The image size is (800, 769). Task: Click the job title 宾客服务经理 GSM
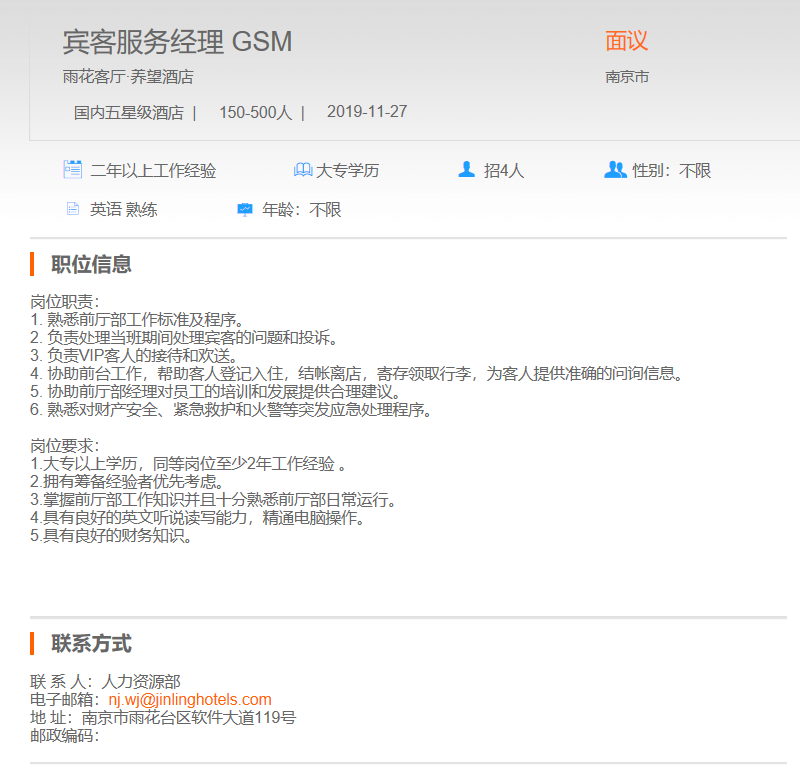pos(177,42)
